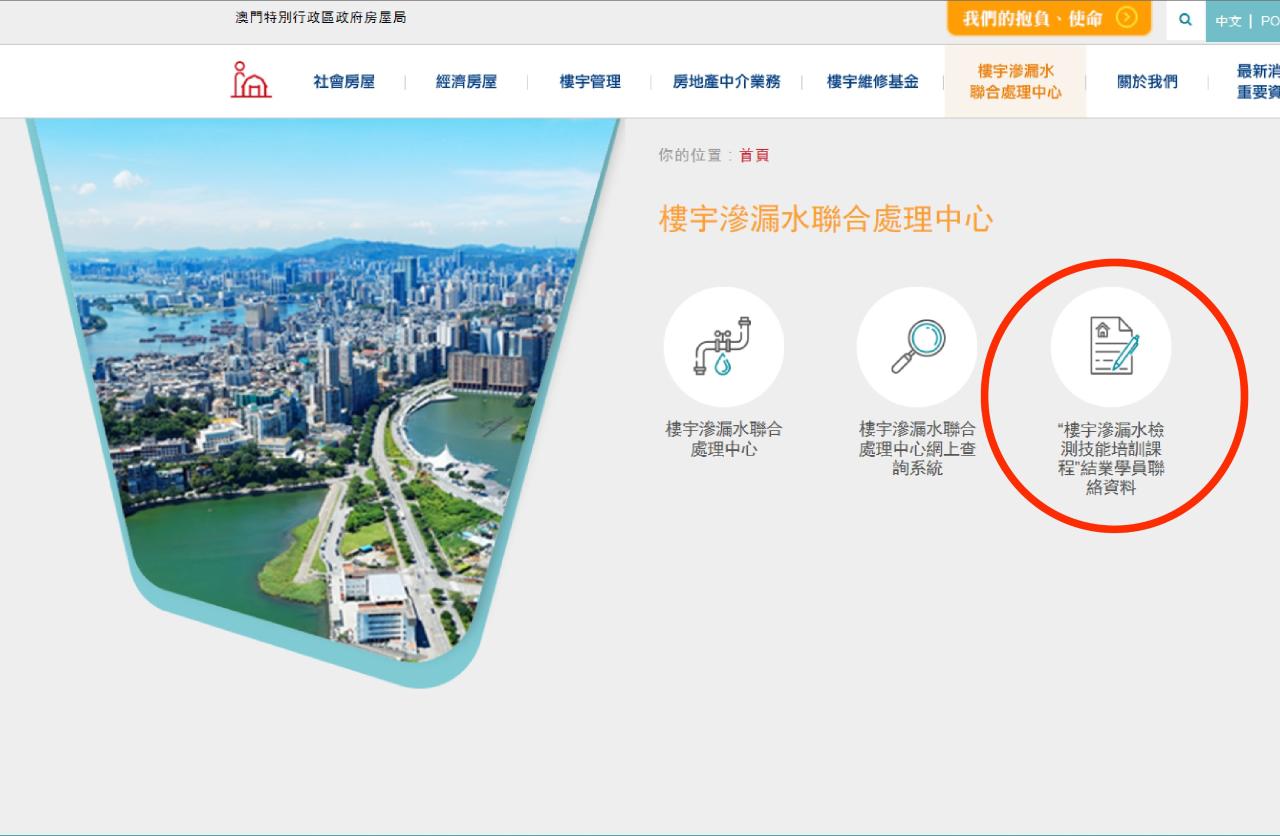
Task: Select highlighted 樓宇滲漏水聯合處理中心 tab
Action: tap(1015, 82)
